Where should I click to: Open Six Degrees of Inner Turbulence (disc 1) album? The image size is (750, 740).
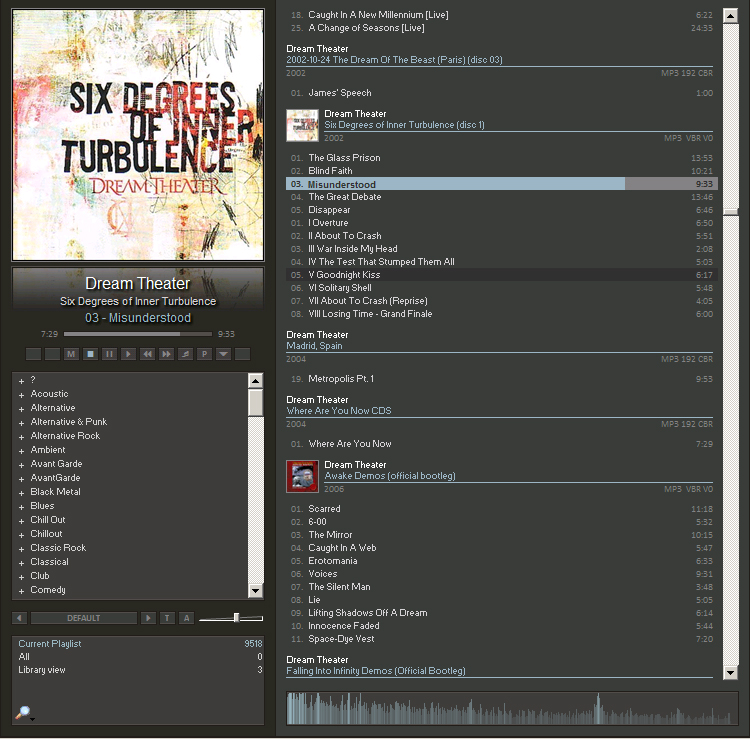[x=404, y=125]
